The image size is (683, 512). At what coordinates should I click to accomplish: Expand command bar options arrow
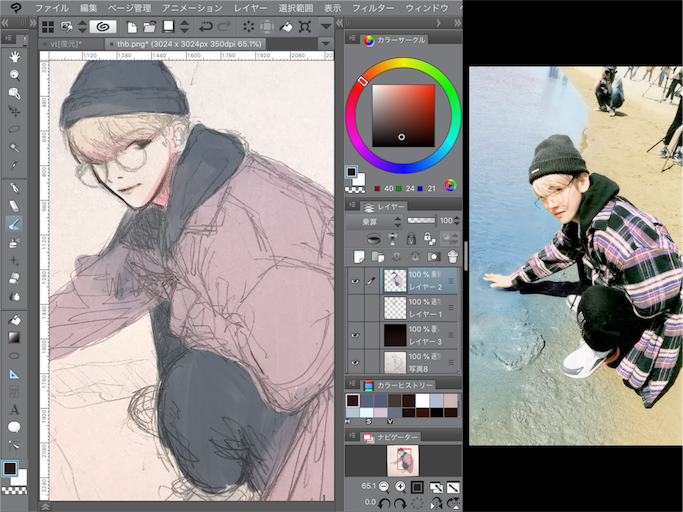pyautogui.click(x=326, y=27)
